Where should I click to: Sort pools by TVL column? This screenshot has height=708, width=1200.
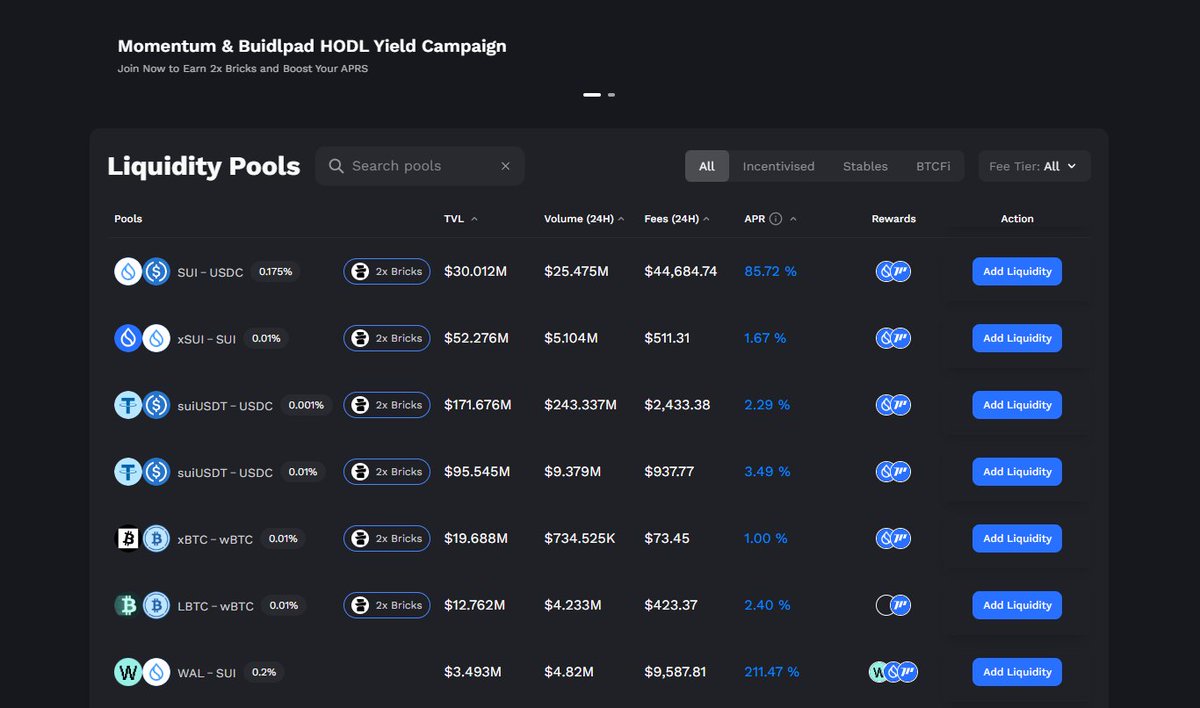coord(461,219)
